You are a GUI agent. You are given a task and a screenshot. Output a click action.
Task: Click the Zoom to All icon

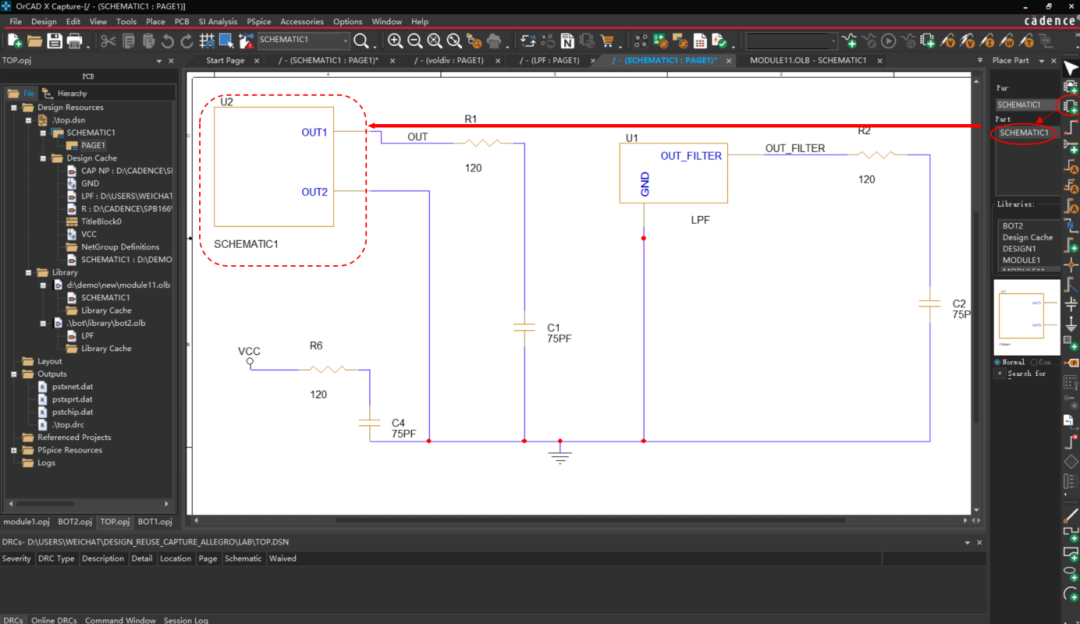point(433,41)
